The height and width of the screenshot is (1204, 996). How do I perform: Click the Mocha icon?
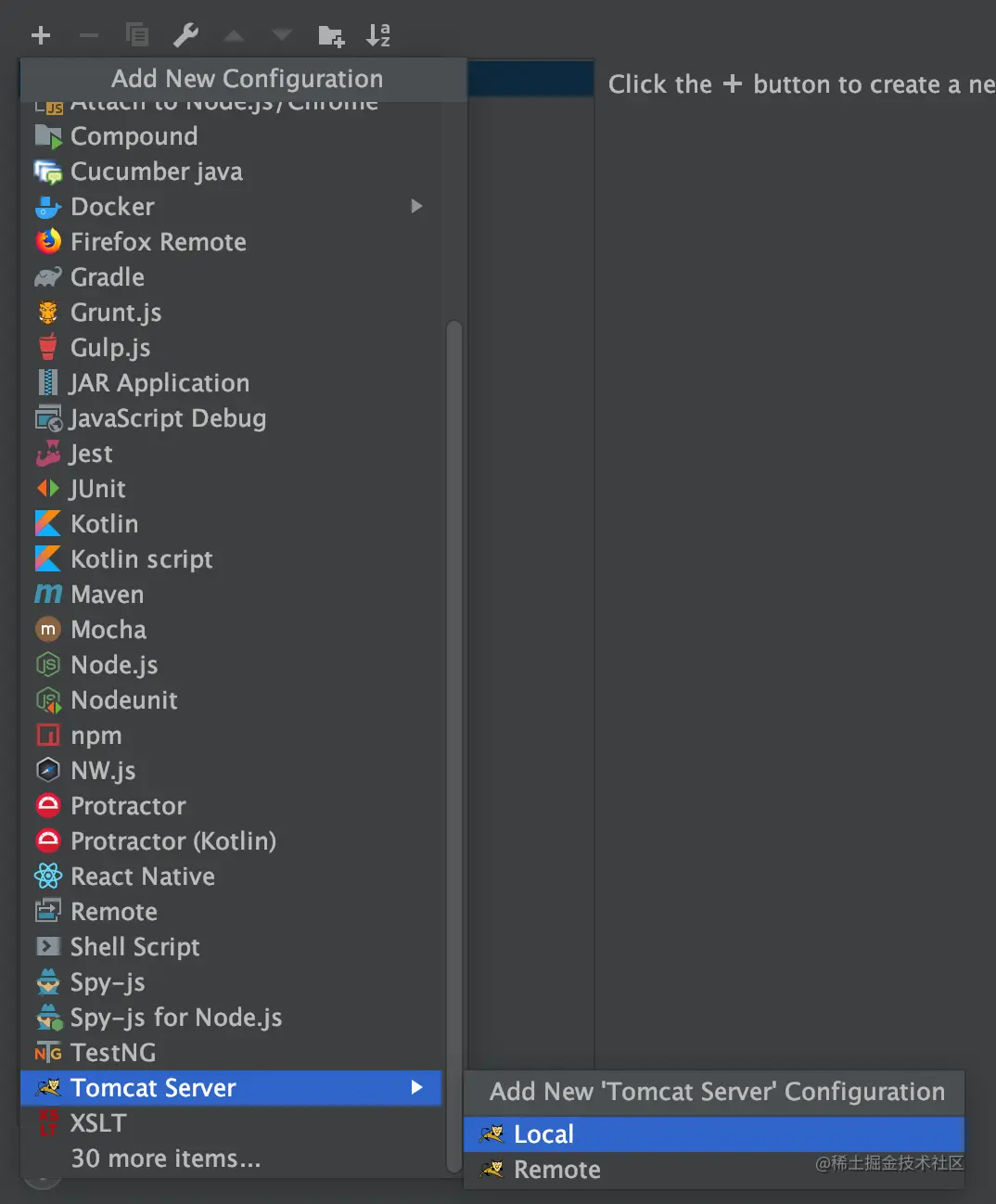pyautogui.click(x=48, y=630)
